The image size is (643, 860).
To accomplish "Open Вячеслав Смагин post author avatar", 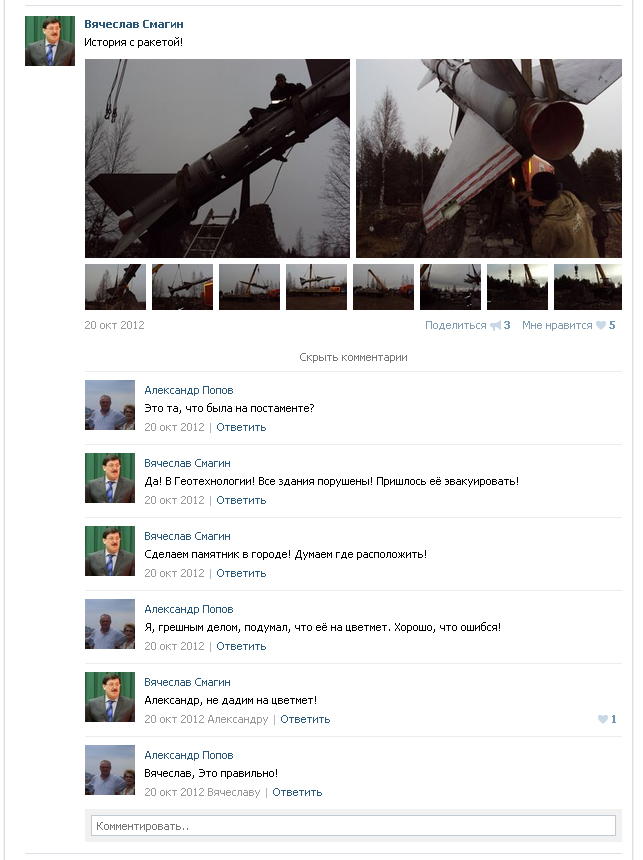I will point(50,41).
